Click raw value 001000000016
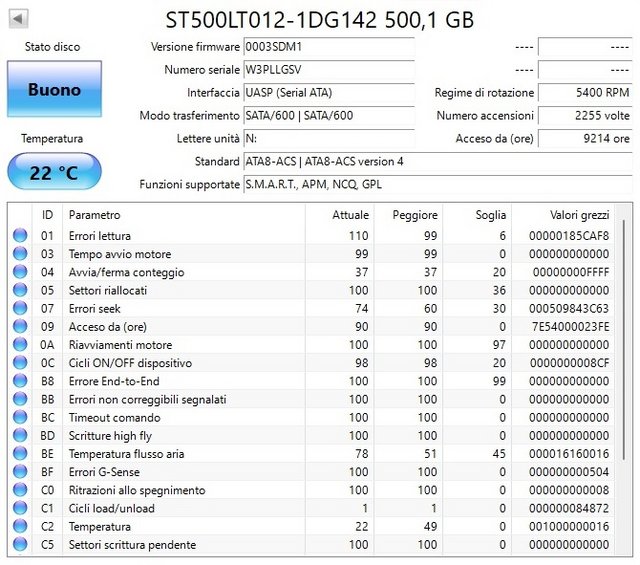The image size is (640, 565). tap(569, 526)
